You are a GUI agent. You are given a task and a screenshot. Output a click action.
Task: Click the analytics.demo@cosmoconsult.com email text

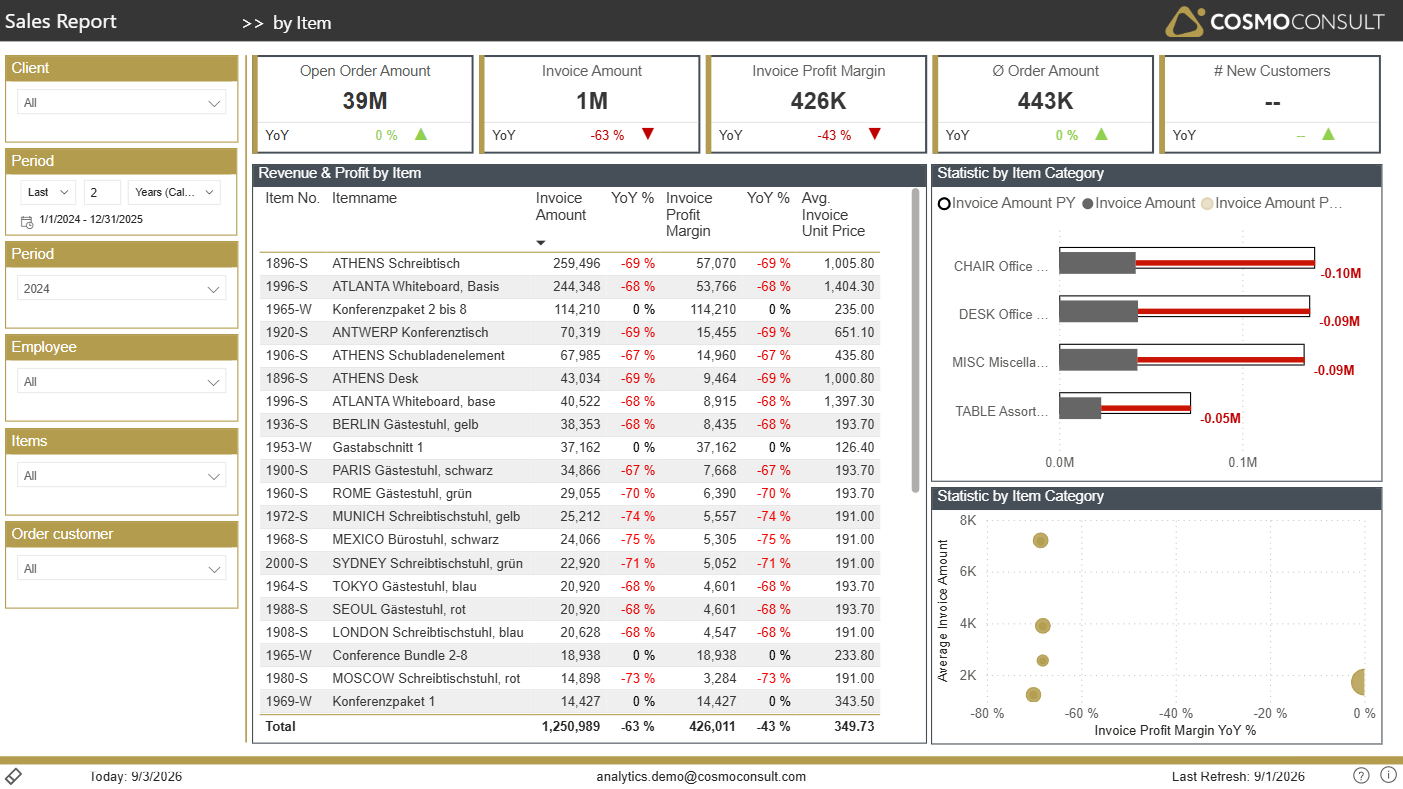coord(701,776)
